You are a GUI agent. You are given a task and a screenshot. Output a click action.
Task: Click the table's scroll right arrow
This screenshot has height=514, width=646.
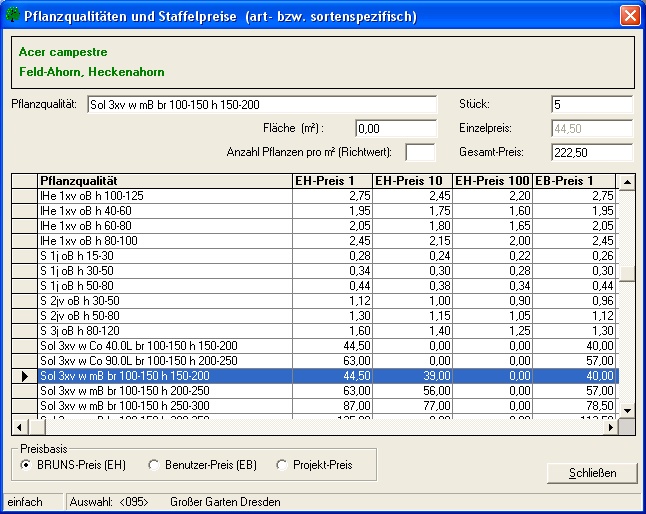pos(611,428)
